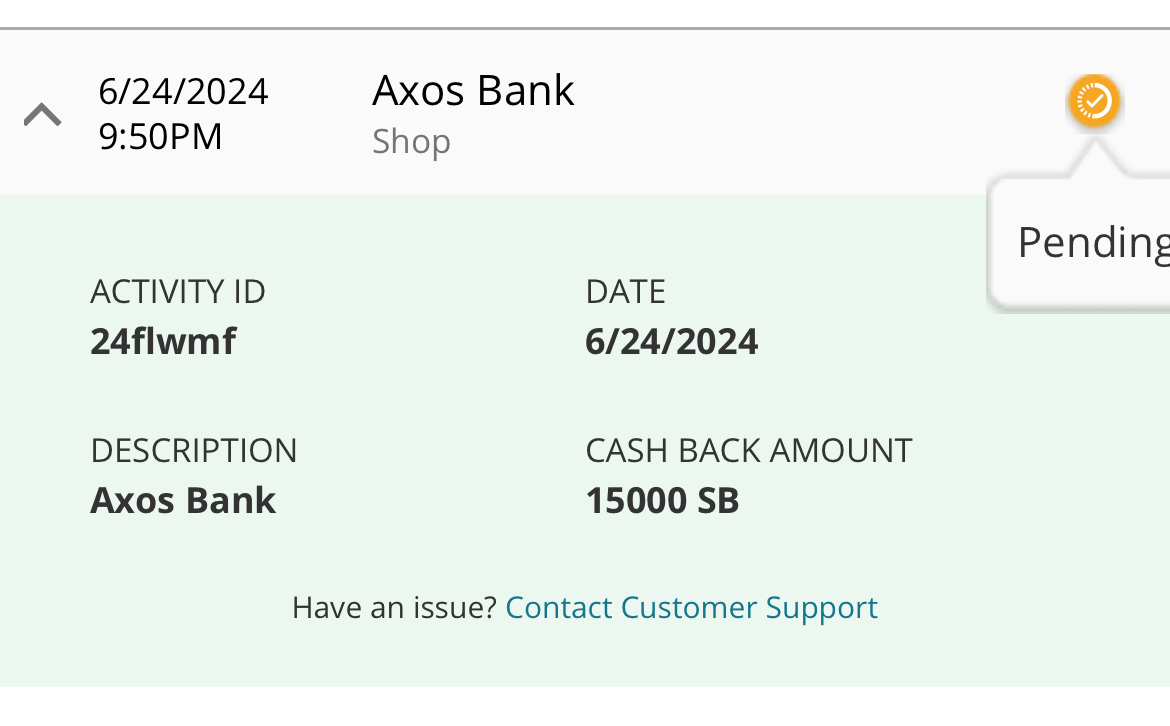Click the DESCRIPTION field label
This screenshot has height=726, width=1170.
tap(194, 451)
